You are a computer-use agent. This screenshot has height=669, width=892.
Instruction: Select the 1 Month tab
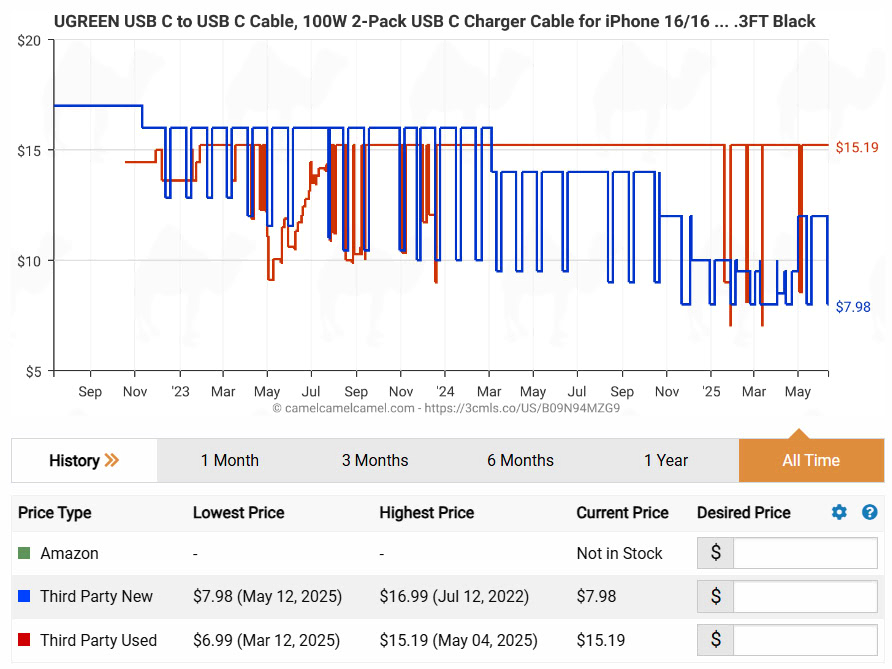[x=229, y=460]
